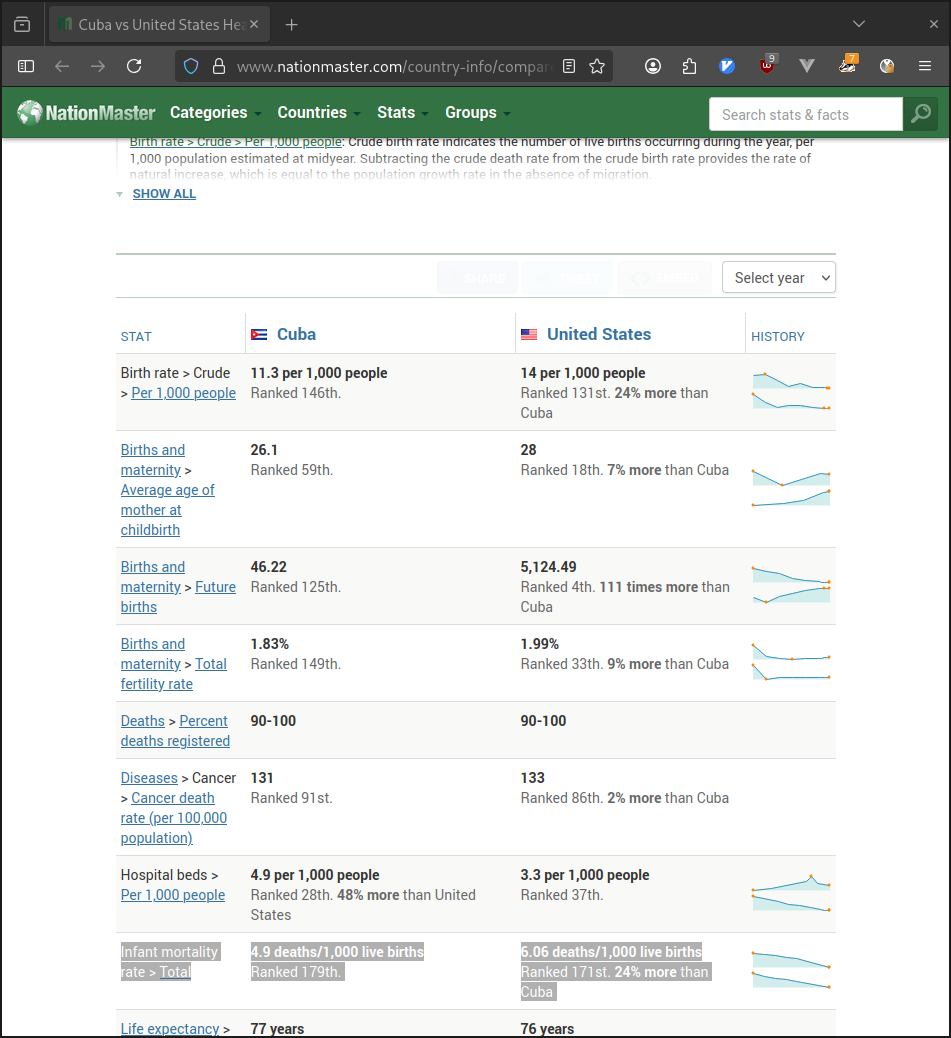Toggle the Firefox sidebar icon
Screen dimensions: 951x1038
[x=26, y=66]
